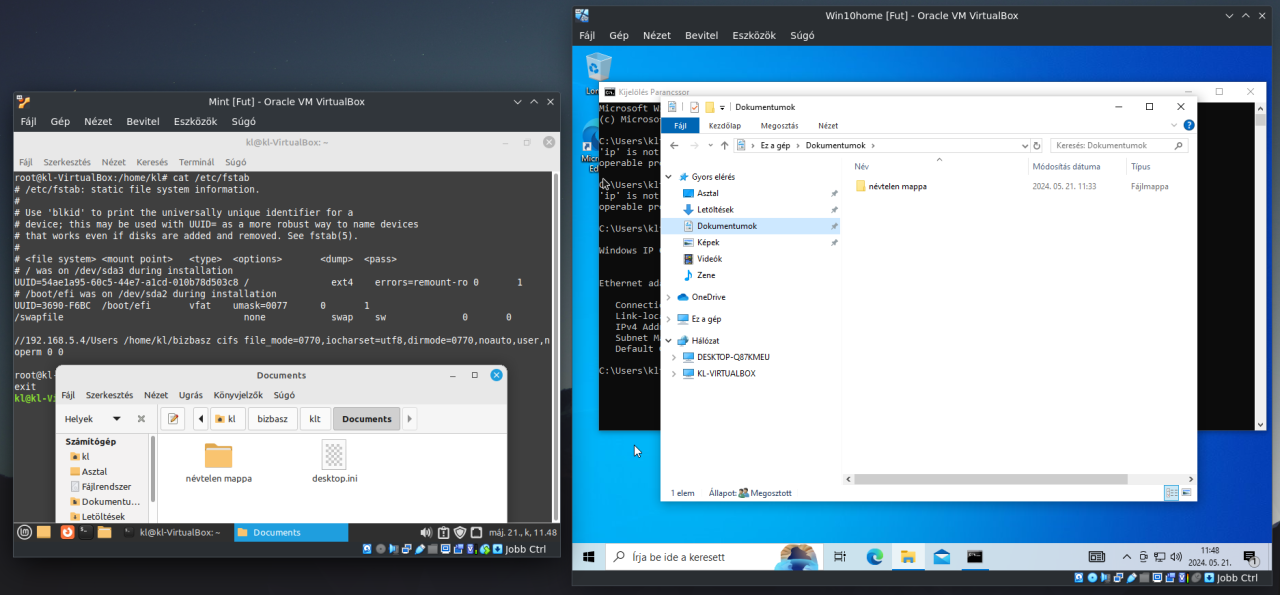Launch Microsoft Edge from the Windows taskbar
This screenshot has height=595, width=1280.
874,557
